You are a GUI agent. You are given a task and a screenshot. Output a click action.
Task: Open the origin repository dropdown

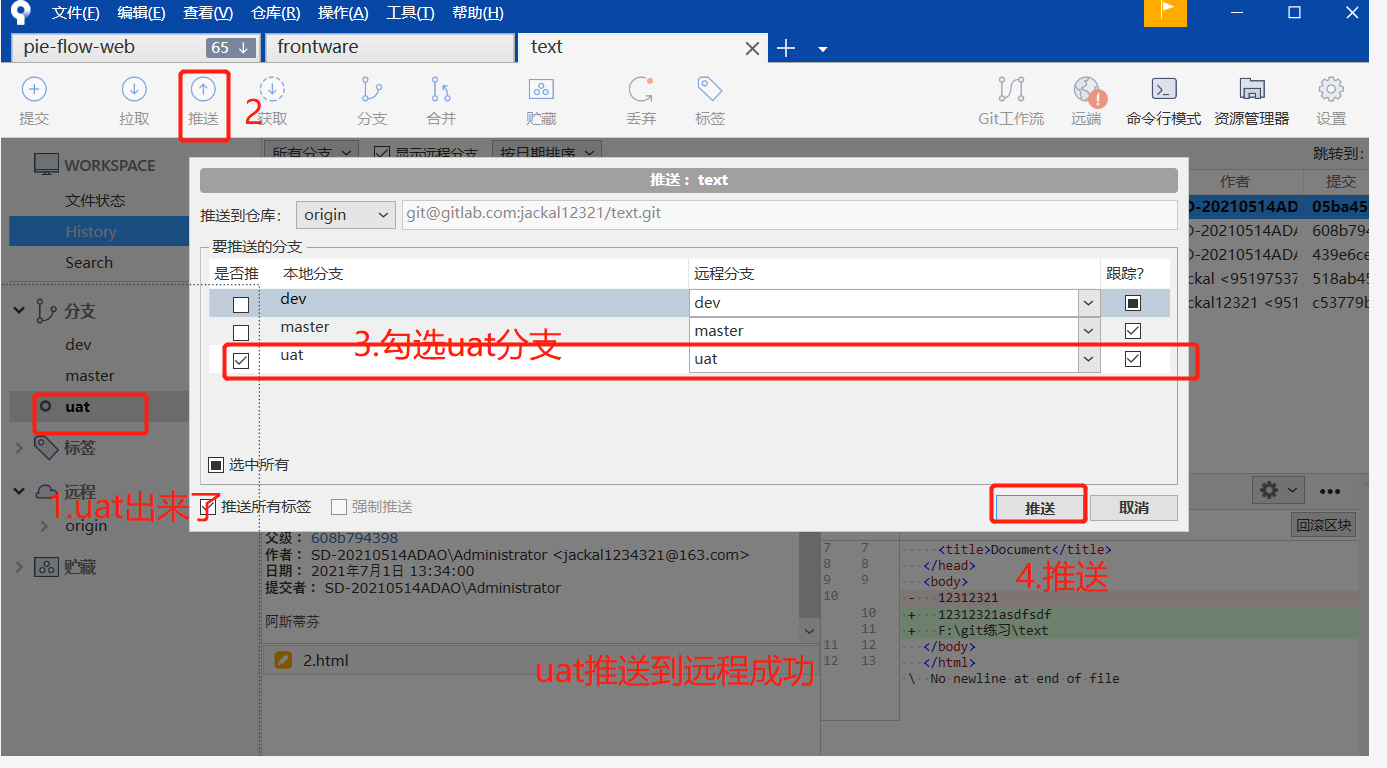point(346,215)
